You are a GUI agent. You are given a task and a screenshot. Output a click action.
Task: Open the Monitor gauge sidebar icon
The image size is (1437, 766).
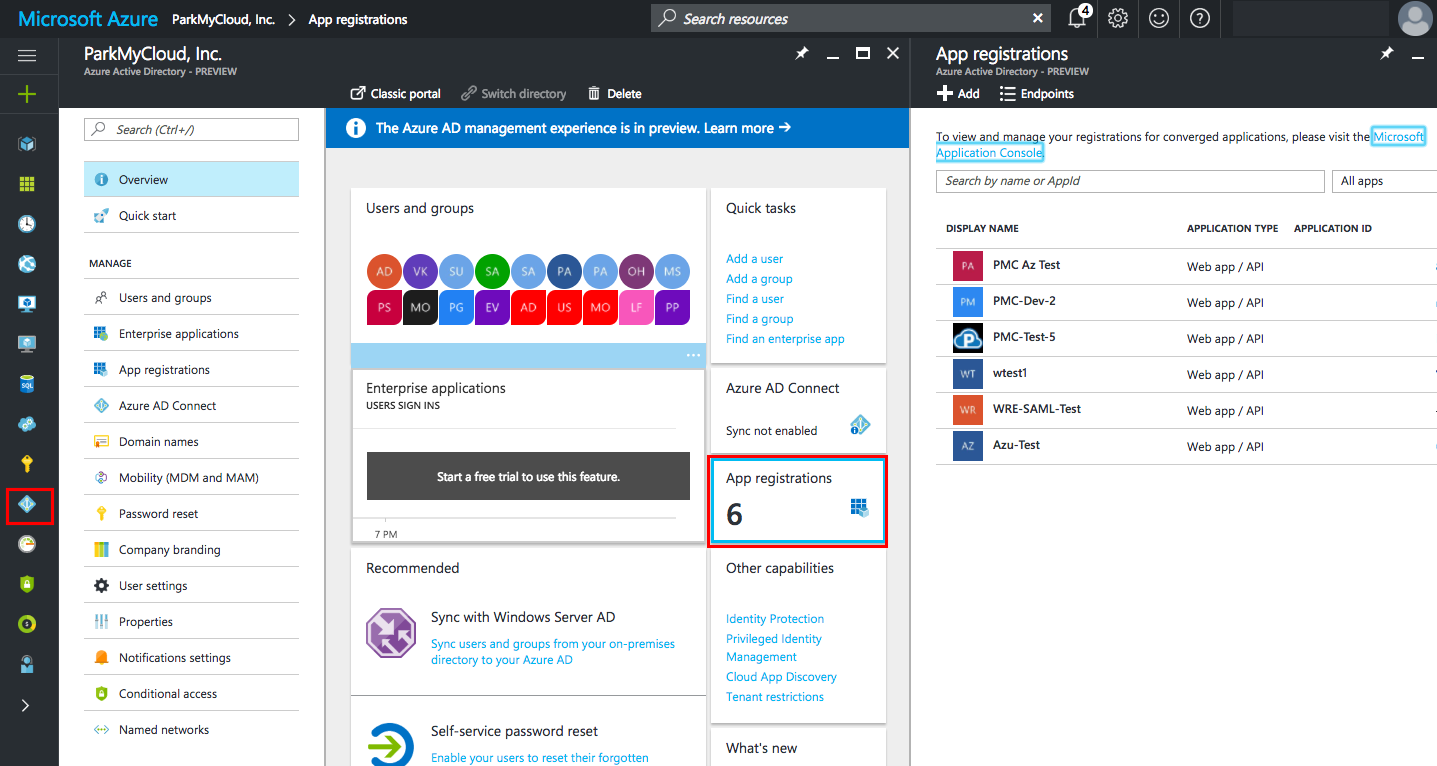[27, 544]
